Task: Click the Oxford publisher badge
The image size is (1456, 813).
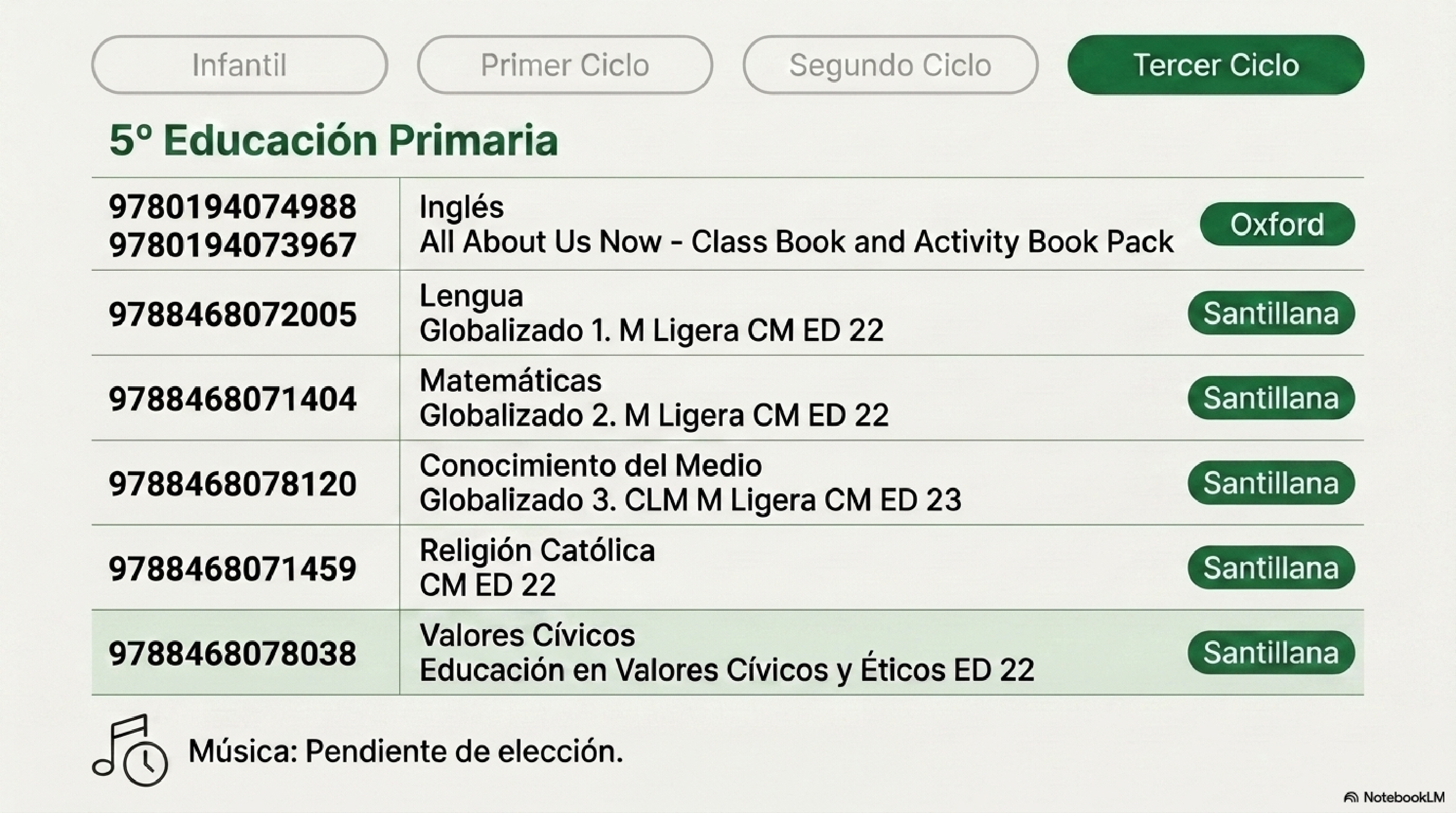Action: (1277, 225)
